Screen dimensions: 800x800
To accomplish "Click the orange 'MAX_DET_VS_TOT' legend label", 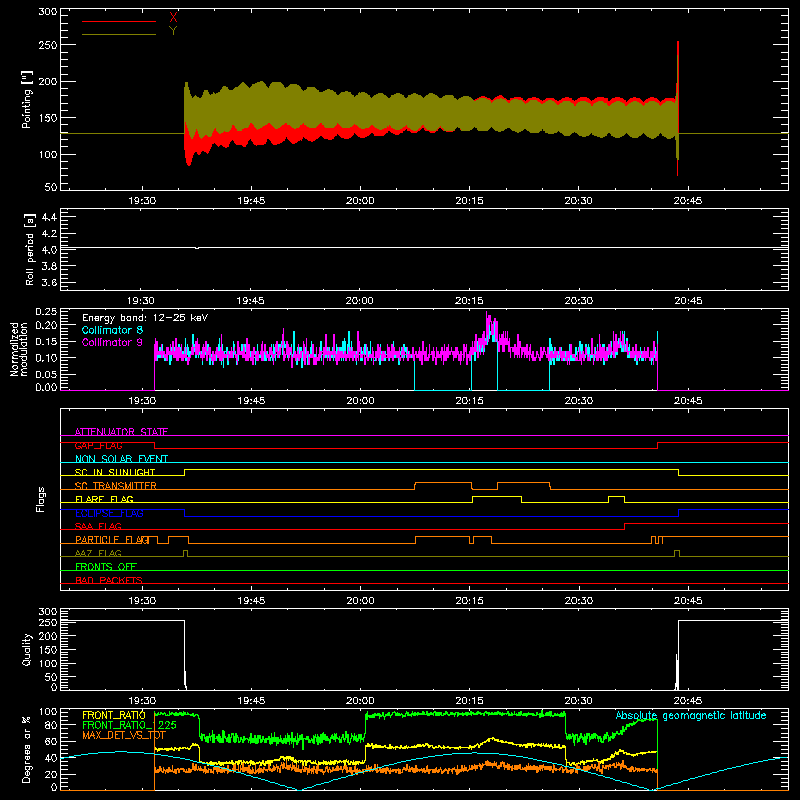I will tap(123, 736).
